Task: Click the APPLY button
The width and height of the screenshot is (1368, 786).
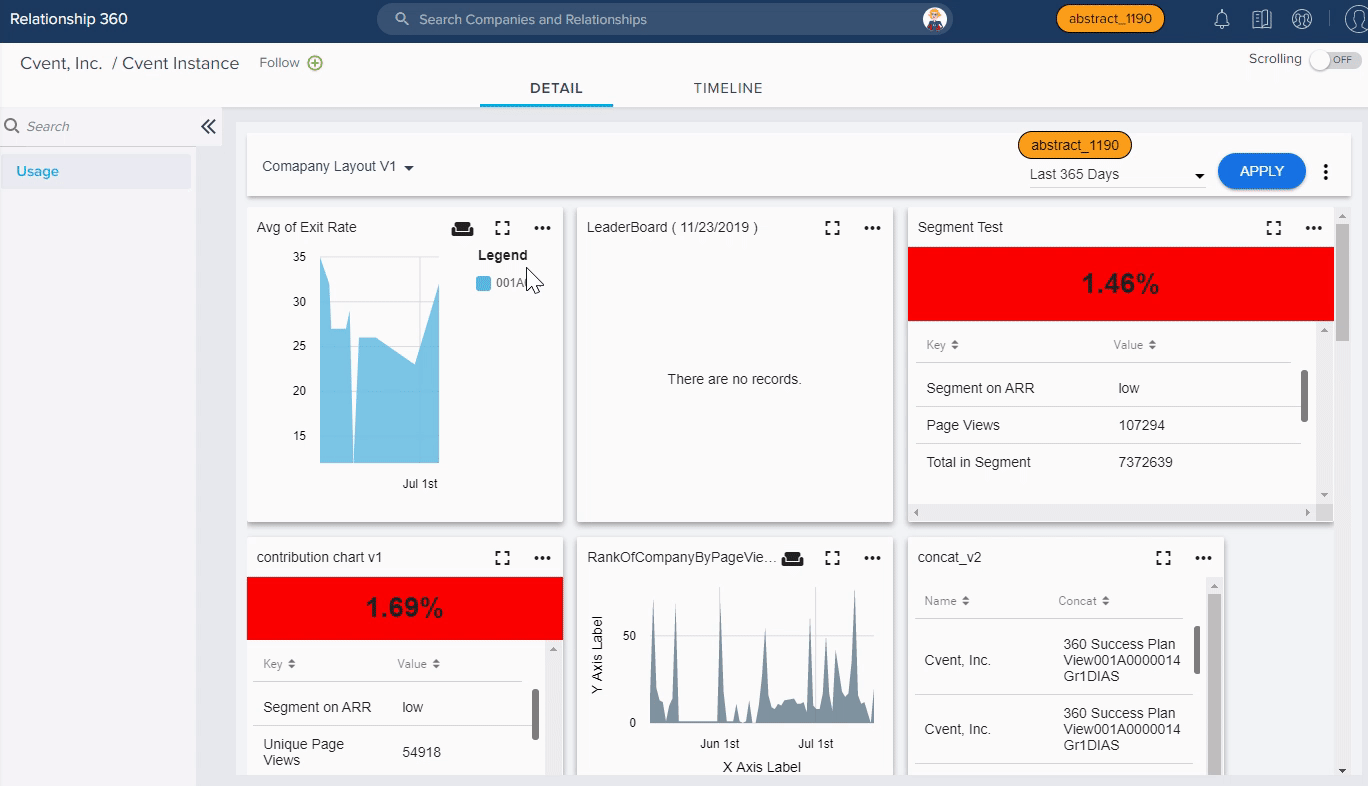Action: (1261, 171)
